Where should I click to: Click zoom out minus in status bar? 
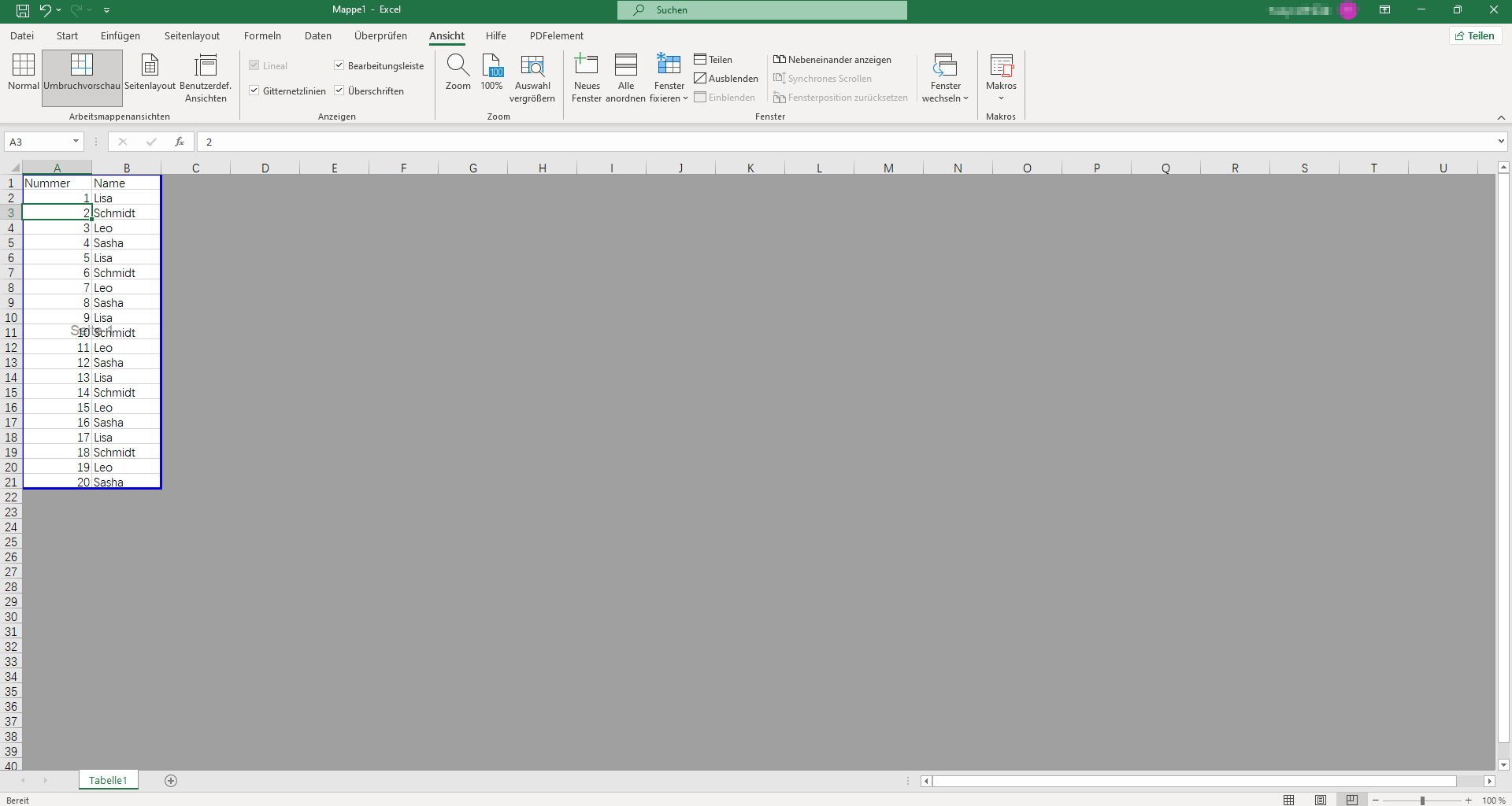pyautogui.click(x=1376, y=800)
